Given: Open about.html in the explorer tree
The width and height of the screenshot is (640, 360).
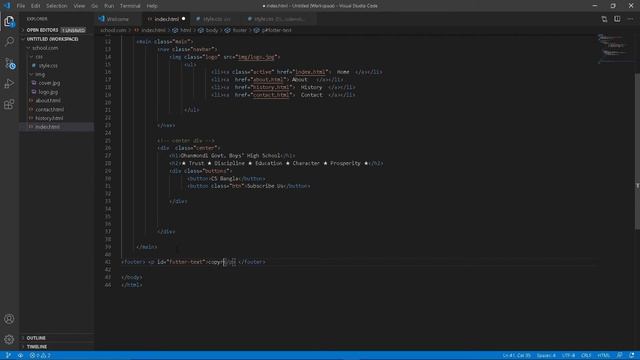Looking at the screenshot, I should 48,100.
